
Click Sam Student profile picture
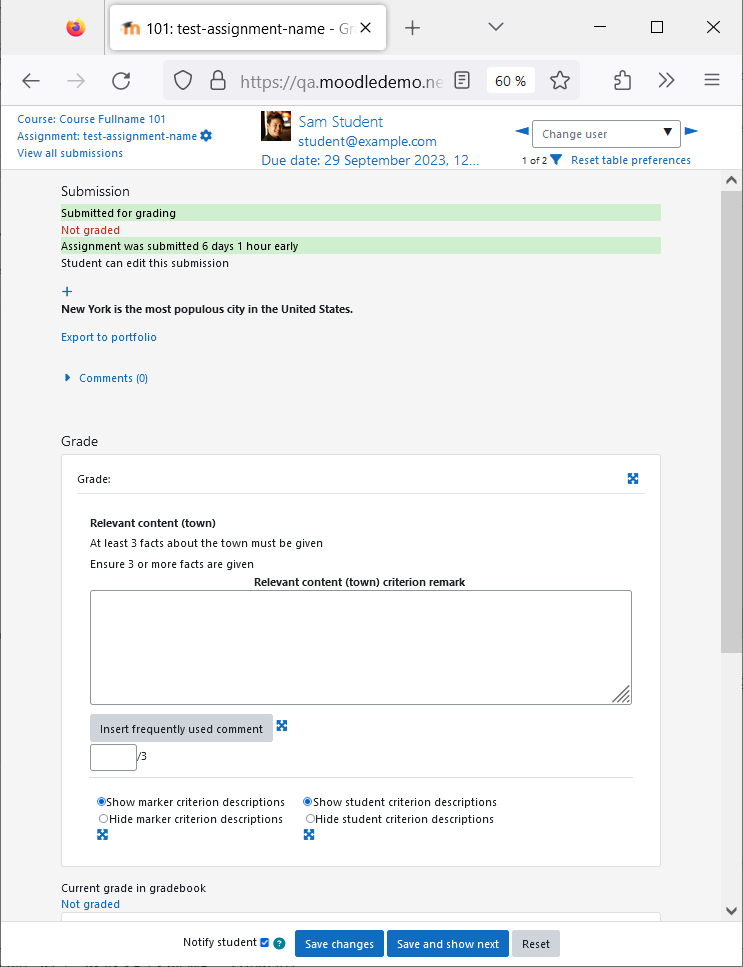click(276, 126)
